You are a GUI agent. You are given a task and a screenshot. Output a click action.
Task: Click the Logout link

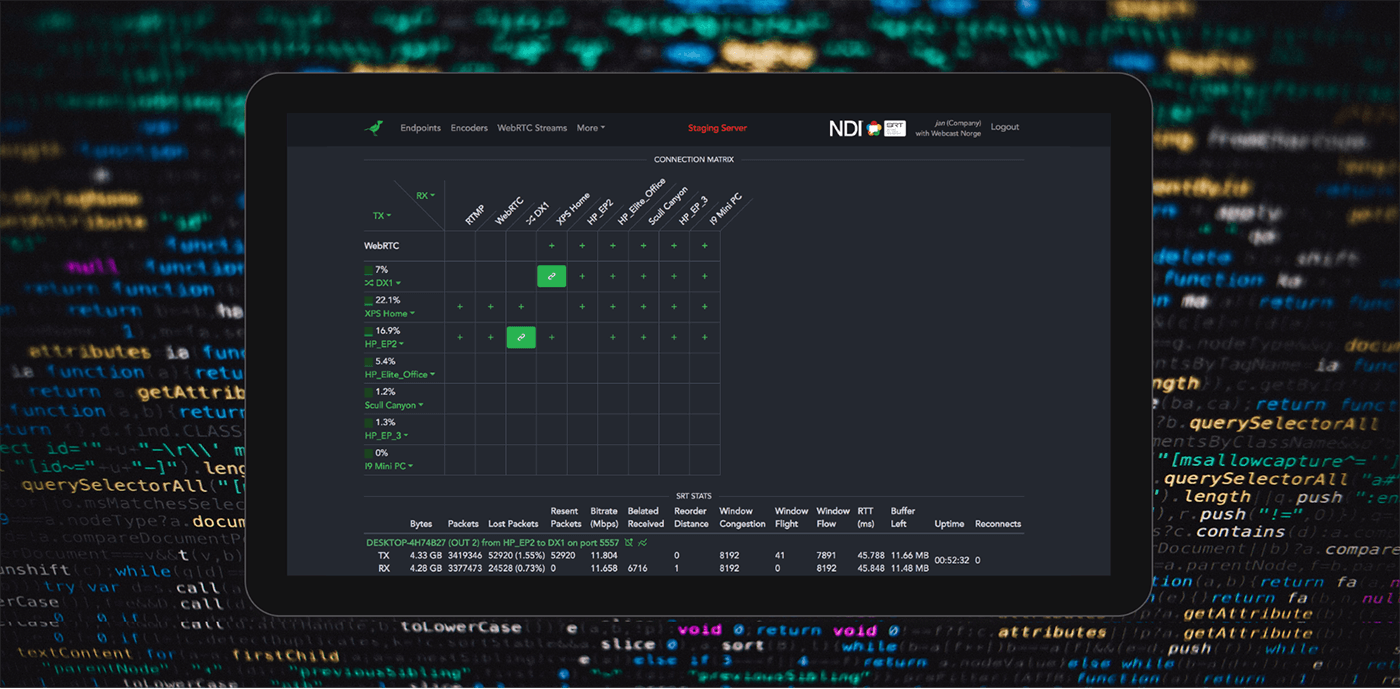point(1005,127)
